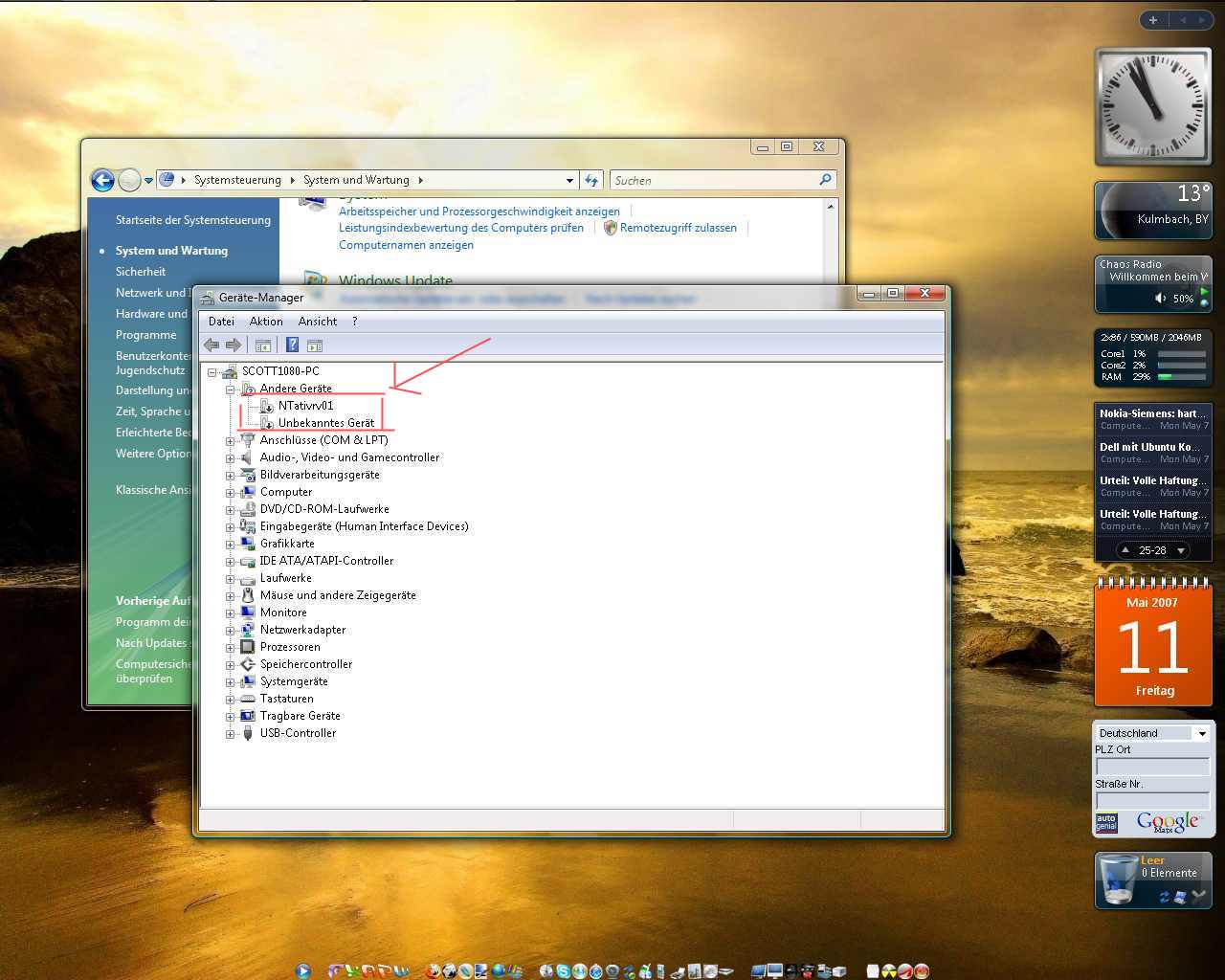Select the Unbekanntes Gerät entry
This screenshot has height=980, width=1225.
[x=325, y=423]
